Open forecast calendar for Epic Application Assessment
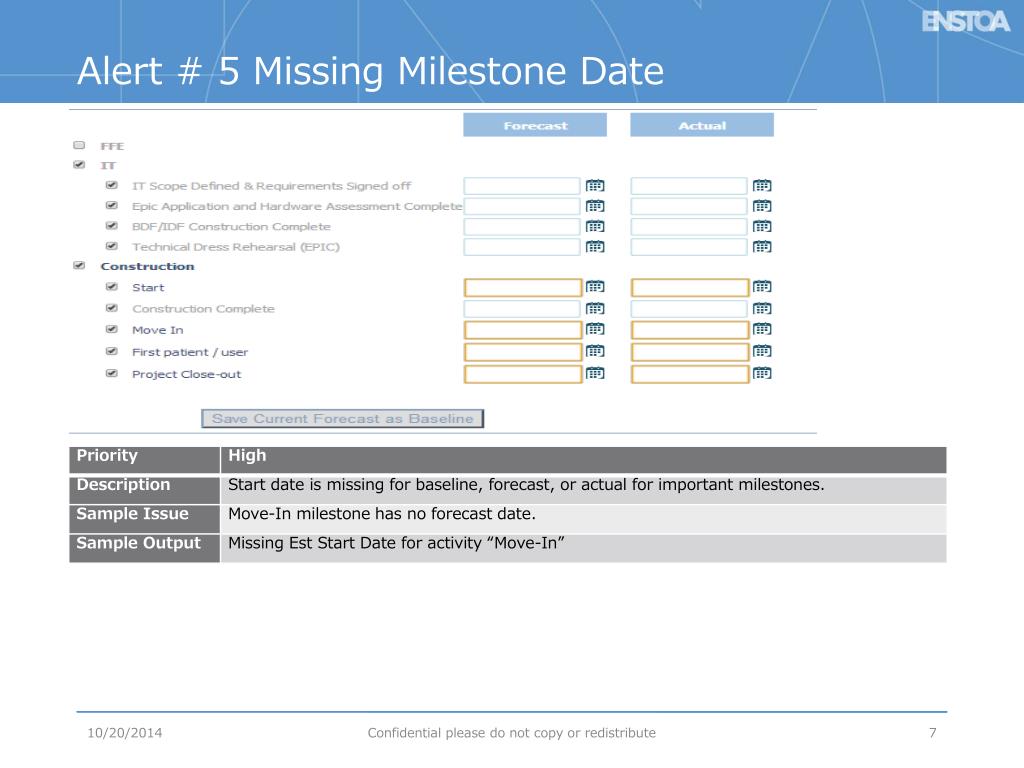Image resolution: width=1024 pixels, height=768 pixels. (x=595, y=206)
